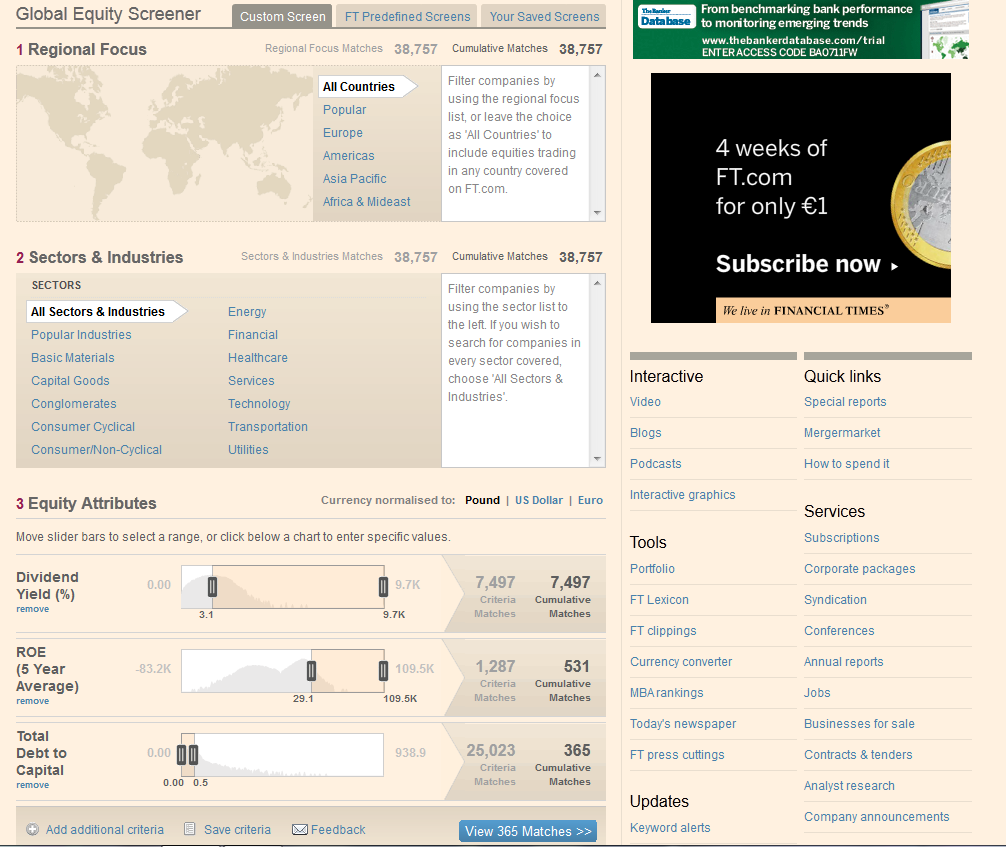This screenshot has width=1006, height=847.
Task: Click Dividend Yield lower slider handle
Action: 212,587
